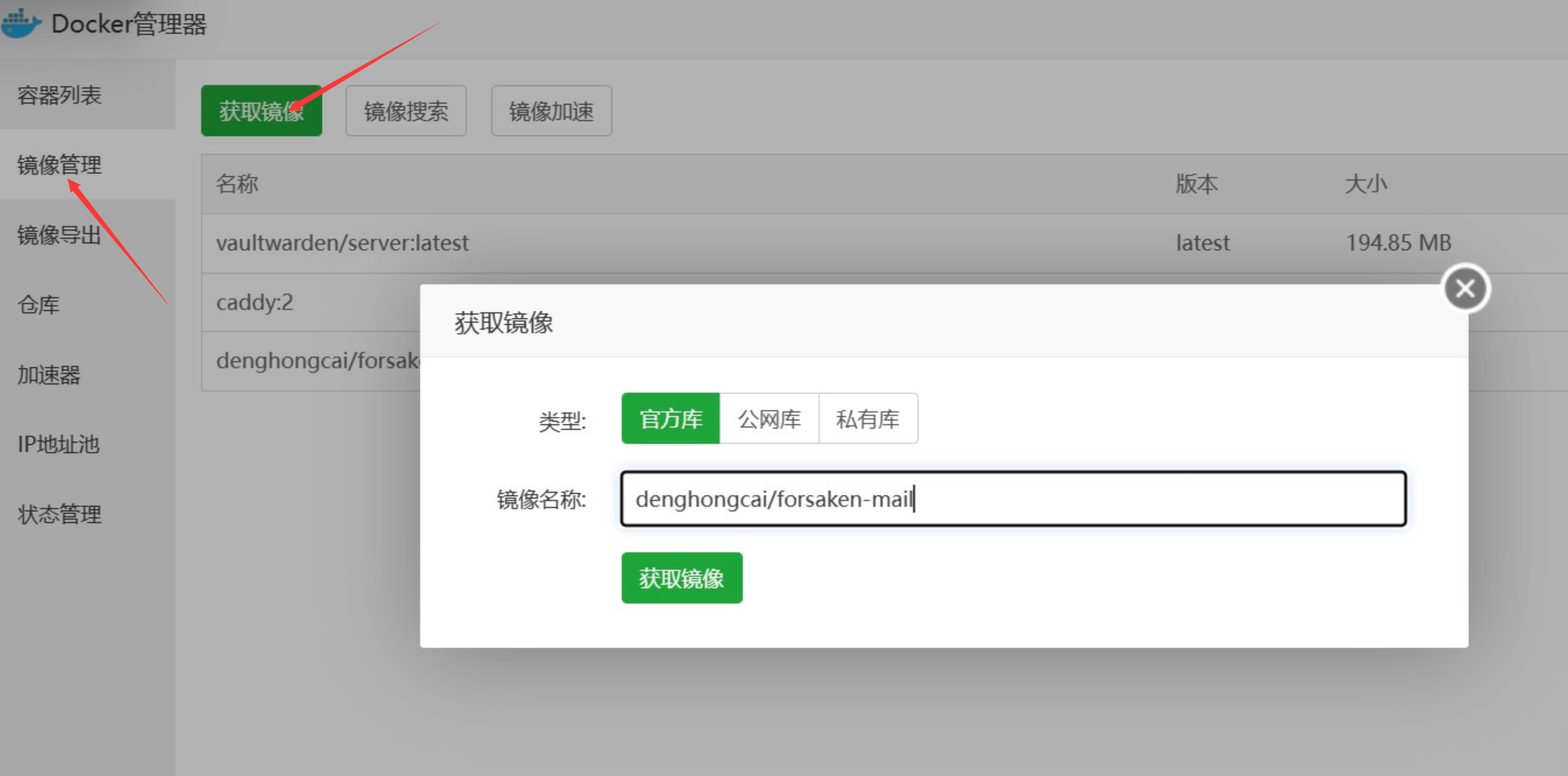Click 获取镜像 submit button in dialog

pyautogui.click(x=681, y=578)
